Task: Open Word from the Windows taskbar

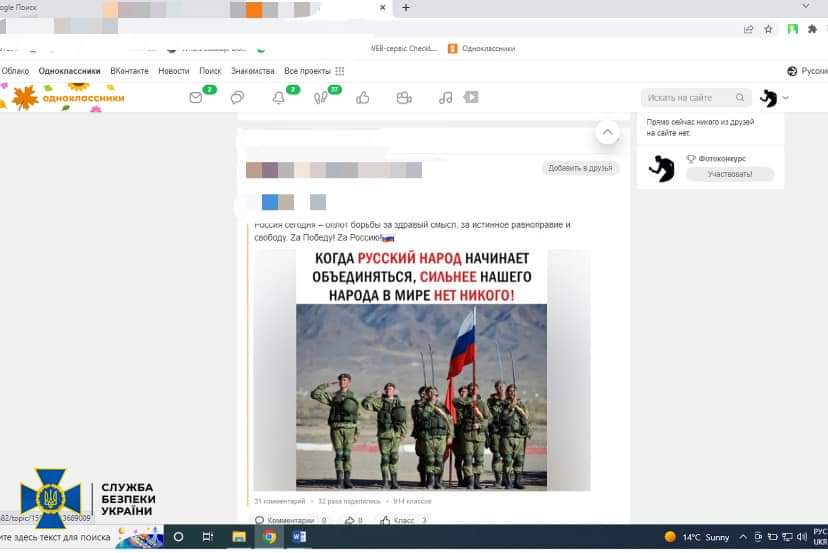Action: (x=300, y=537)
